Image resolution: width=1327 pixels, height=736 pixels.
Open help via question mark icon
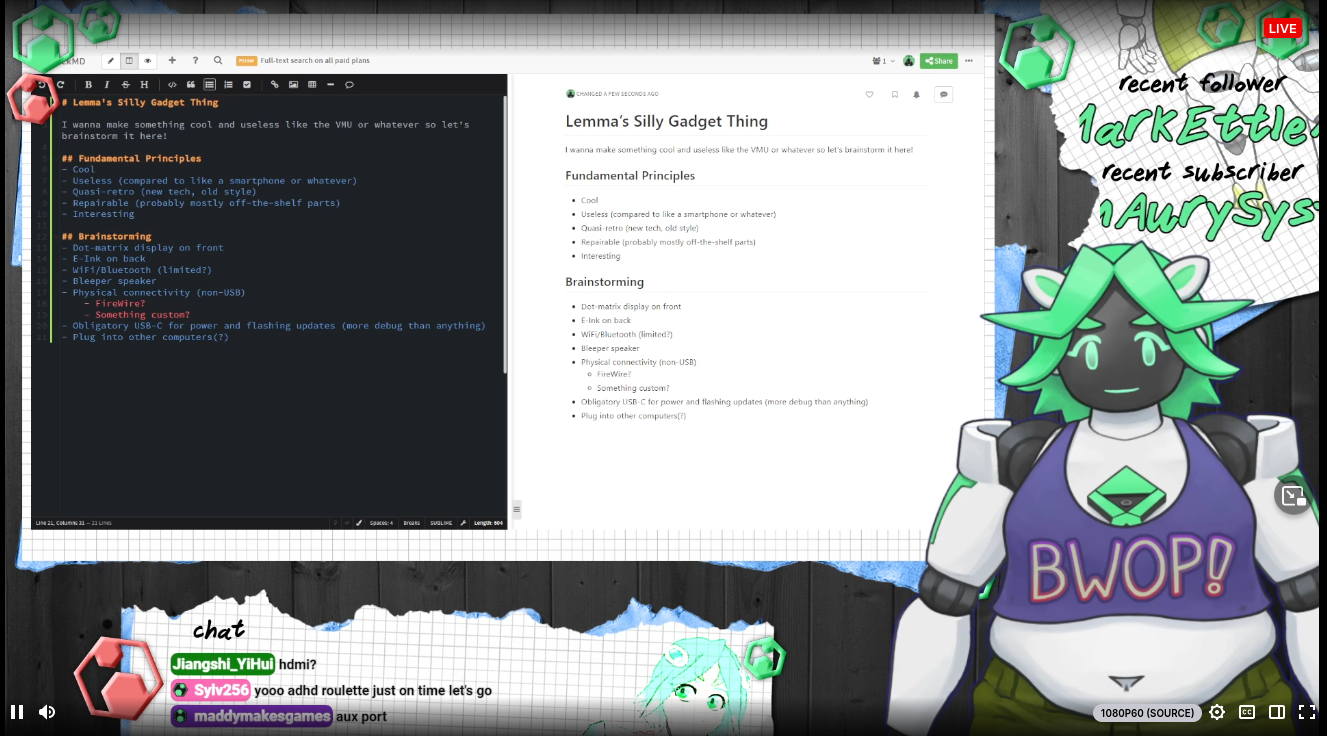(195, 60)
